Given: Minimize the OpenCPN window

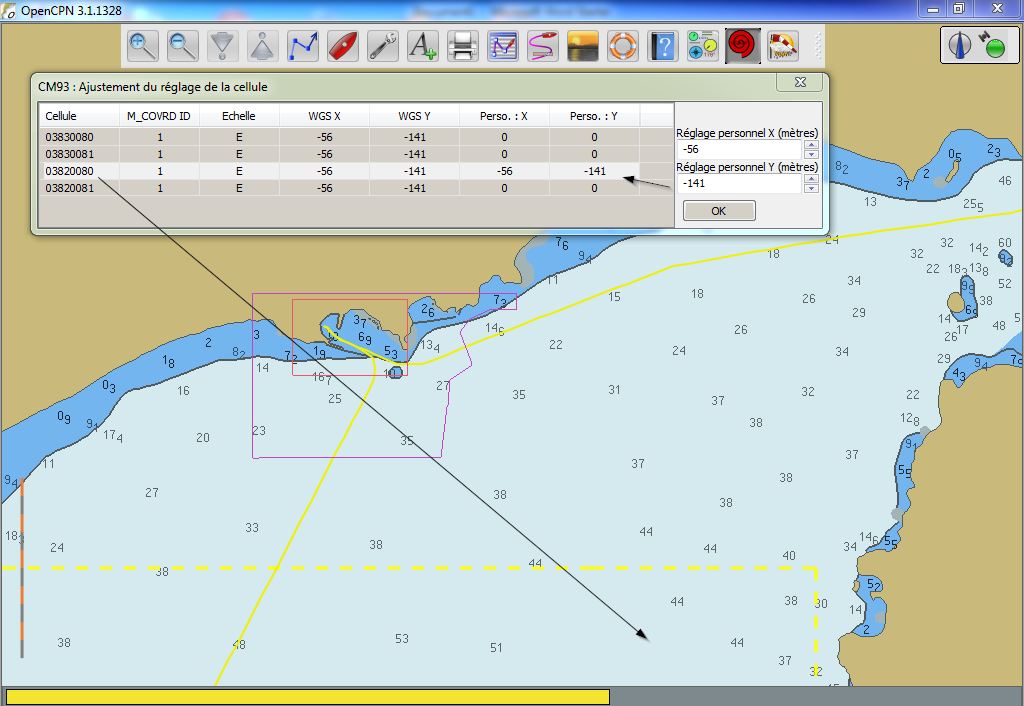Looking at the screenshot, I should click(x=933, y=9).
